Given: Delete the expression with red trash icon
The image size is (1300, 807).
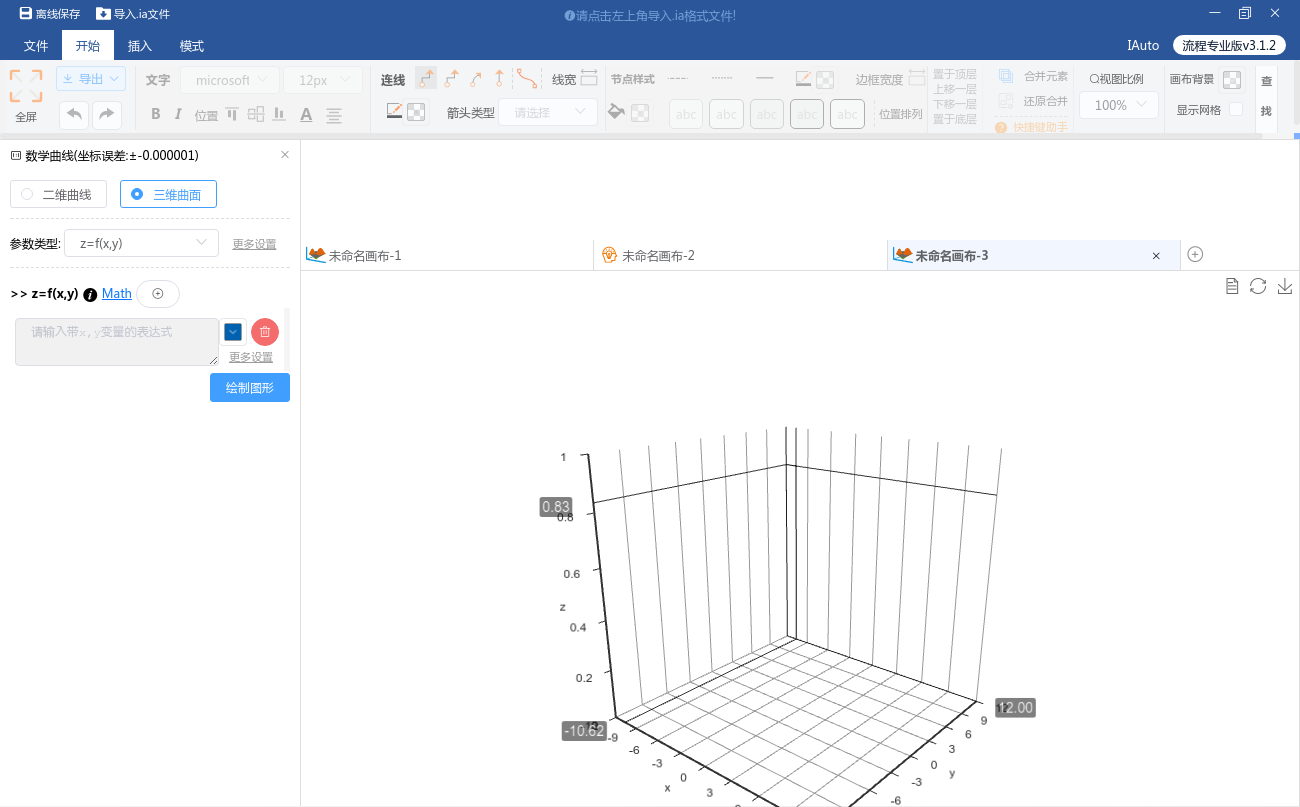Looking at the screenshot, I should coord(265,332).
